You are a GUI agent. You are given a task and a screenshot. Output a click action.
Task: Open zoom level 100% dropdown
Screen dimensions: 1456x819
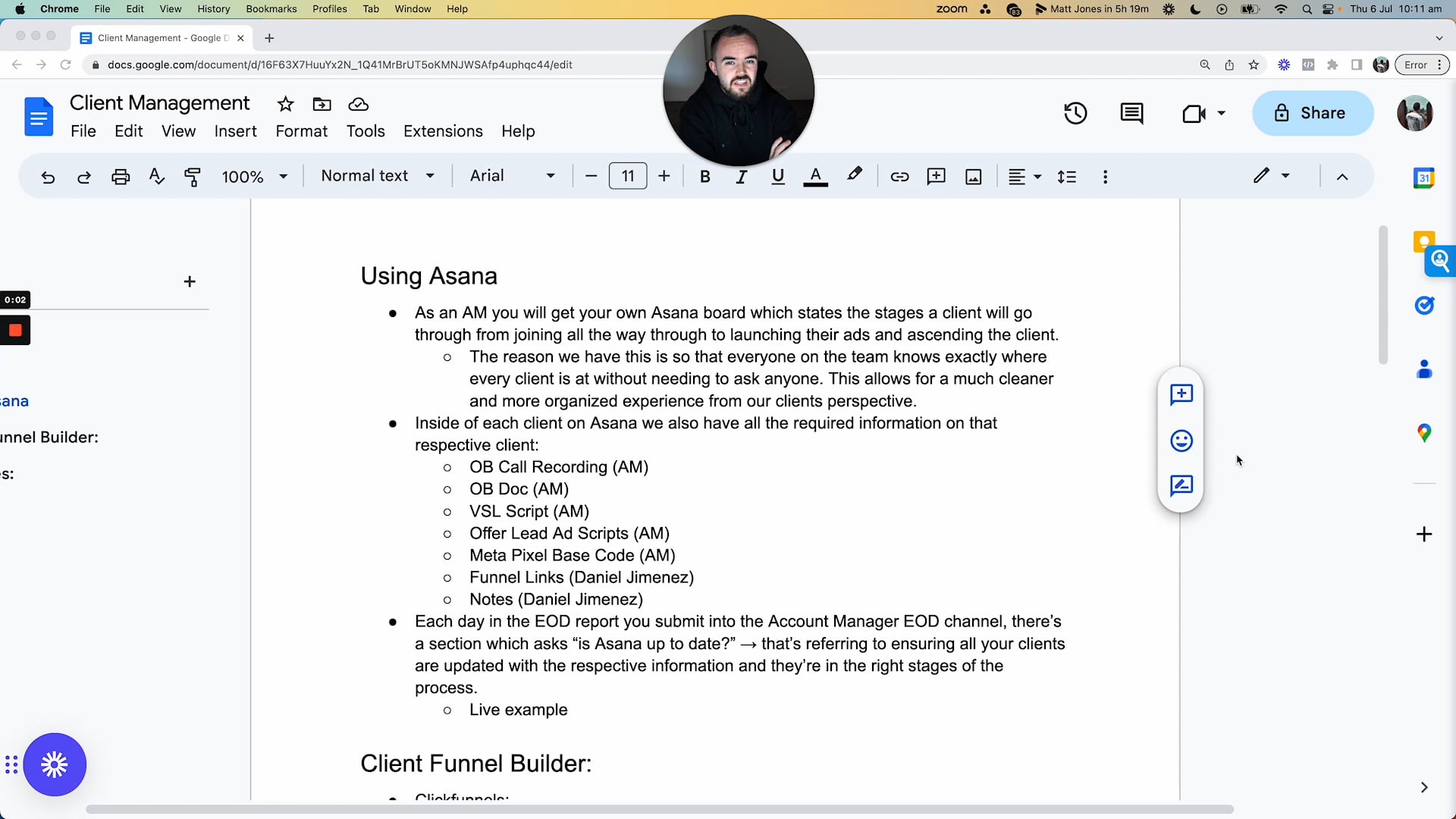(254, 177)
